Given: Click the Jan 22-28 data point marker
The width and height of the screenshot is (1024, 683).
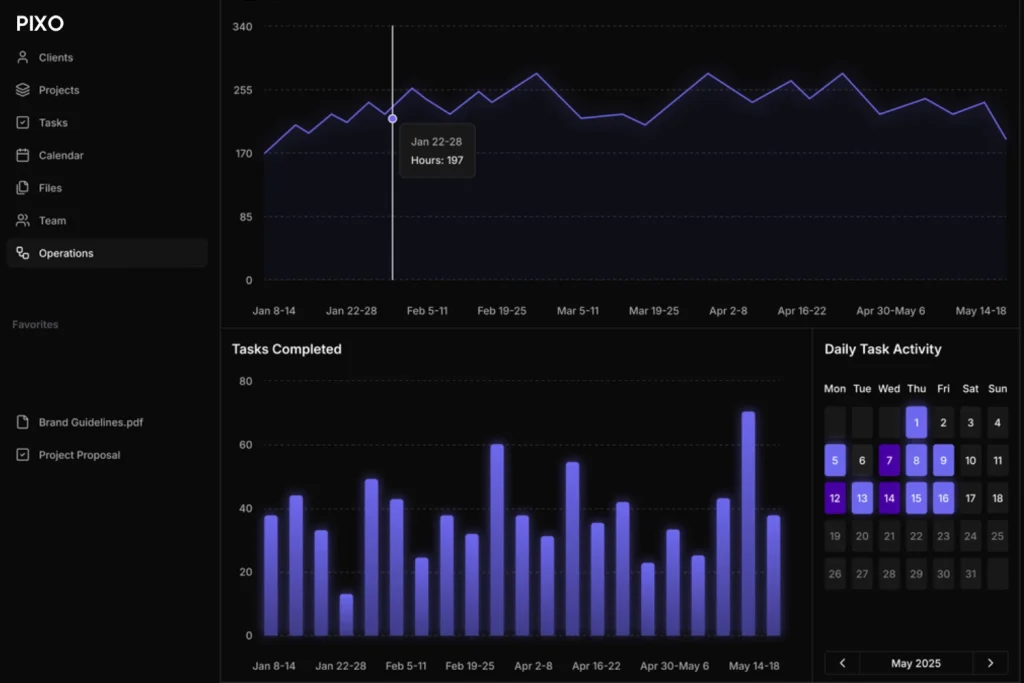Looking at the screenshot, I should (392, 119).
